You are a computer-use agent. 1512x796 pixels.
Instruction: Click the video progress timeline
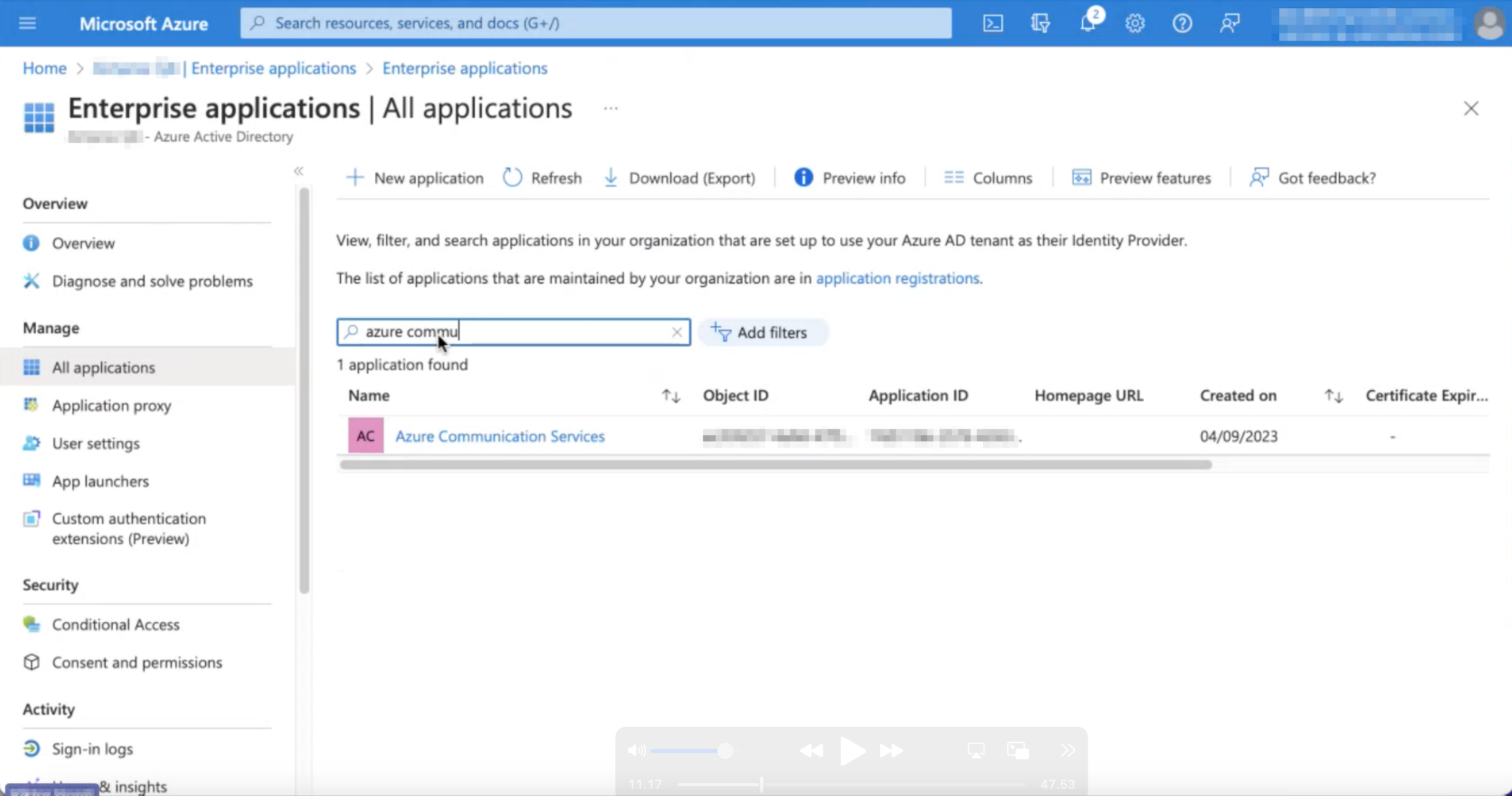pos(851,784)
